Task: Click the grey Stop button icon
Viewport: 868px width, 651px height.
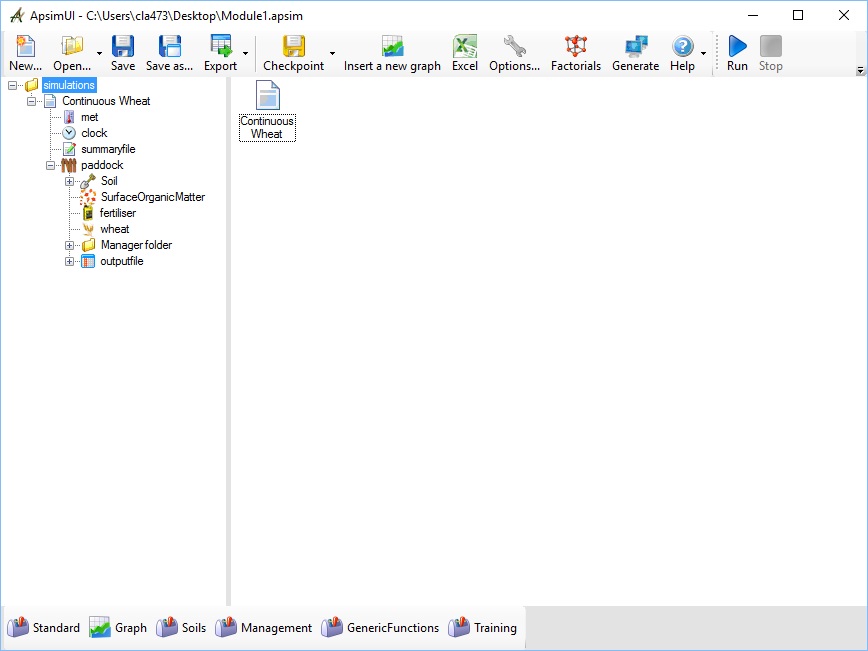Action: (x=771, y=46)
